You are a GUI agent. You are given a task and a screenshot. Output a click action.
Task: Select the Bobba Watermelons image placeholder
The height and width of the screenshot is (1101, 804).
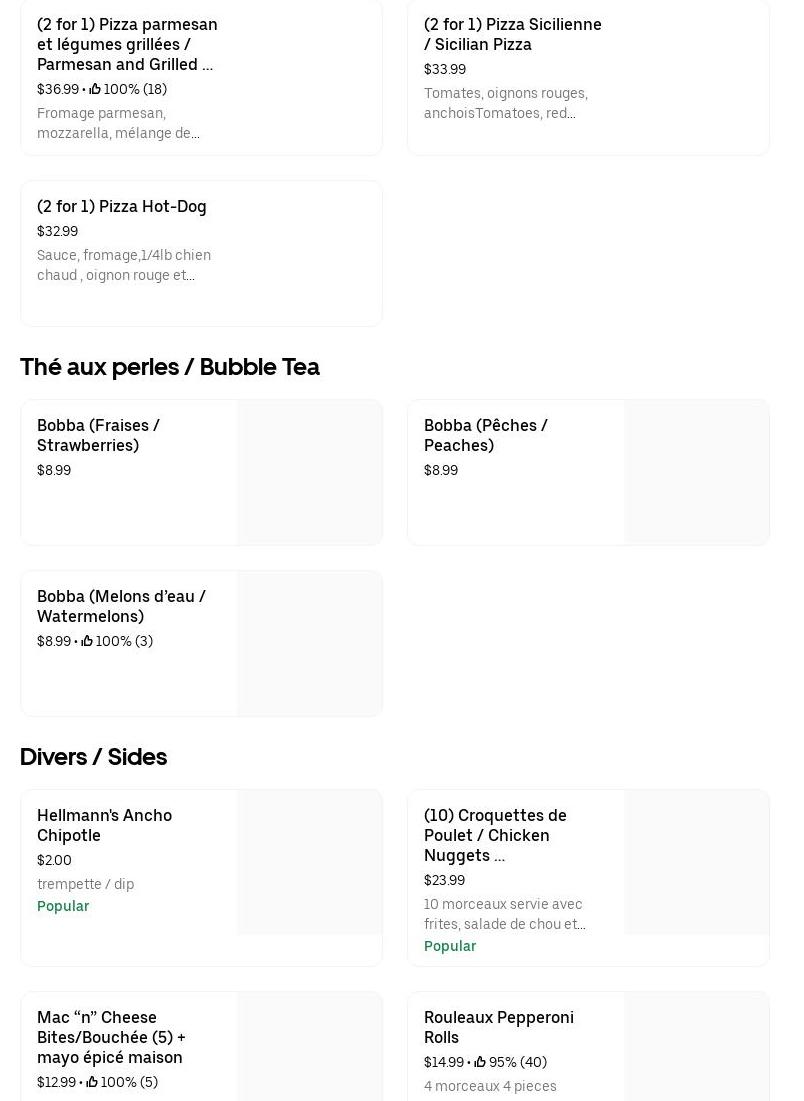tap(310, 644)
